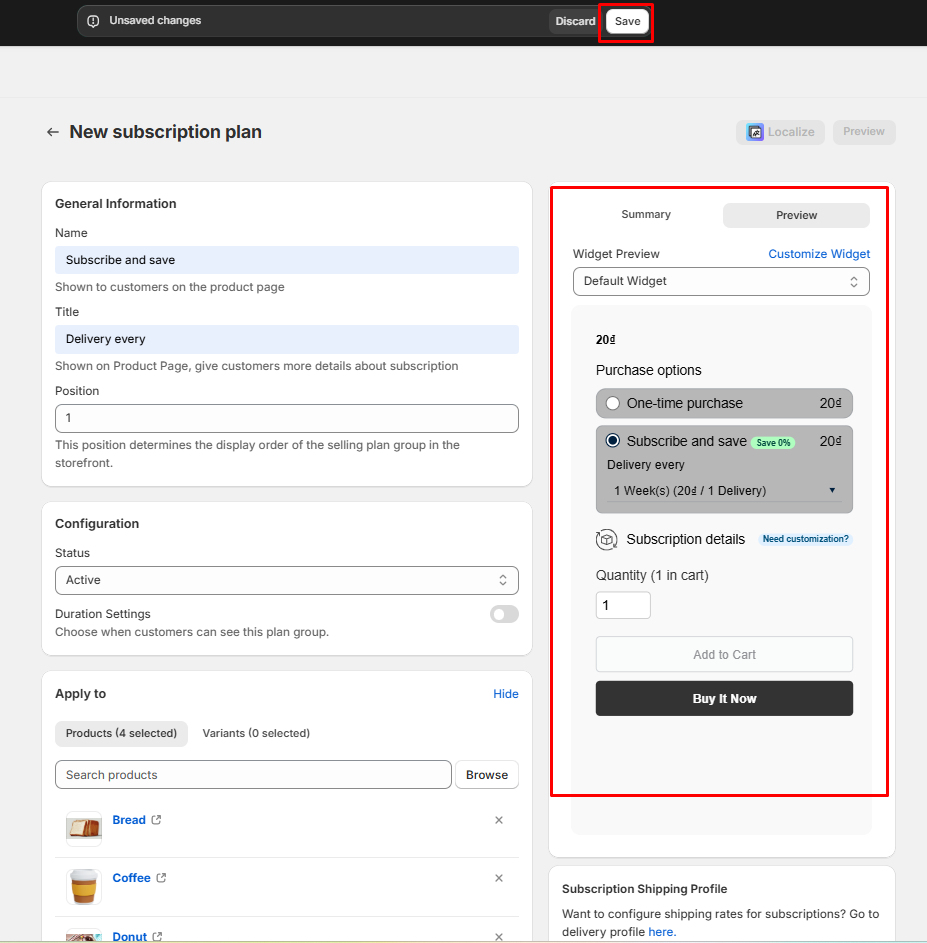Select Subscribe and save radio option
This screenshot has height=943, width=927.
point(613,441)
